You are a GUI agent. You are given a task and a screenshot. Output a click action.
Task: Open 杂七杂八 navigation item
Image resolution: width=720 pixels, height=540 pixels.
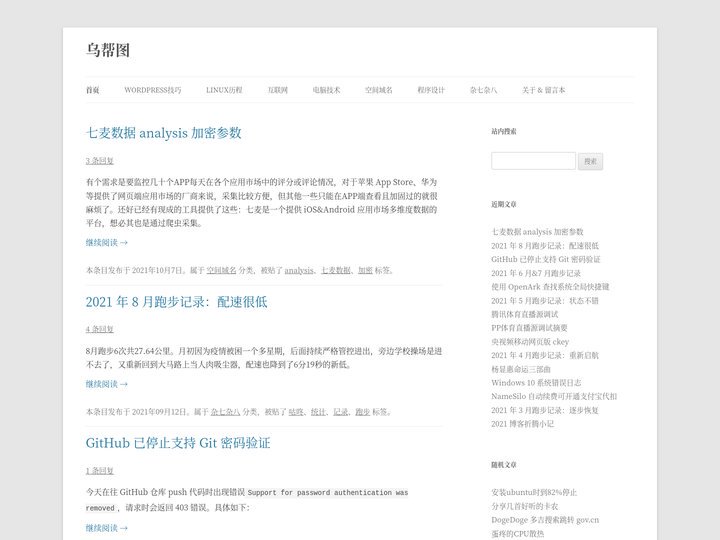click(x=483, y=90)
